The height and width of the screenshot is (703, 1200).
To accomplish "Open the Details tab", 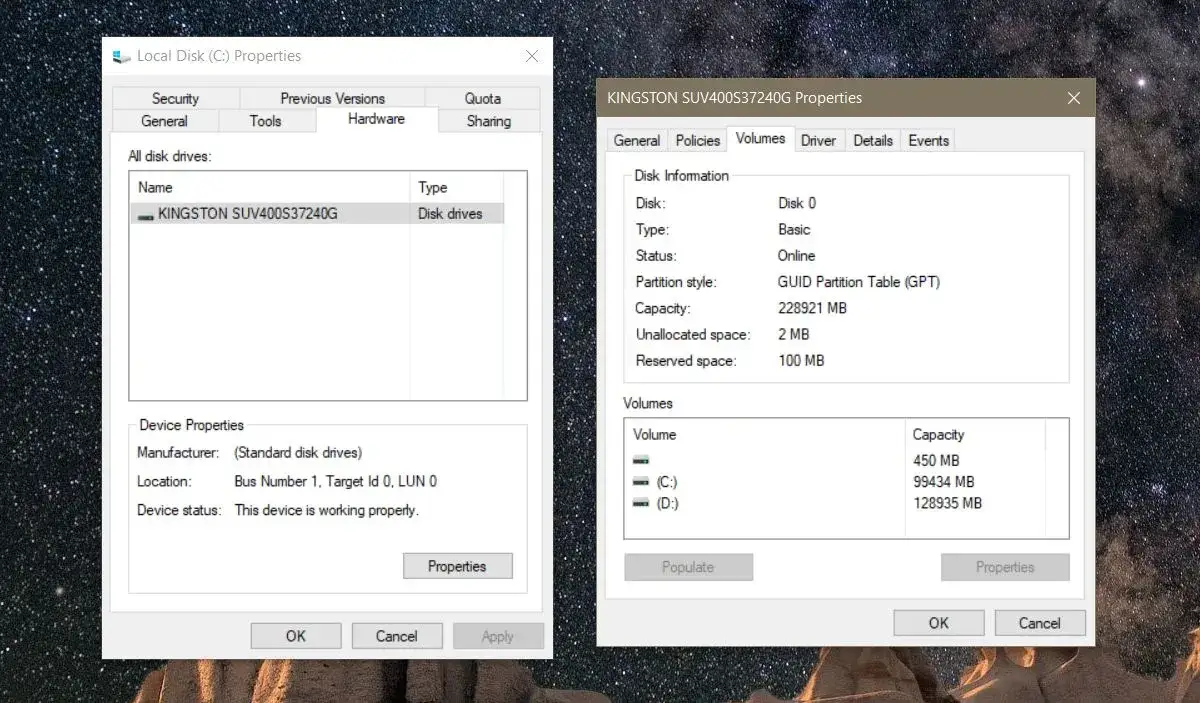I will pos(872,140).
